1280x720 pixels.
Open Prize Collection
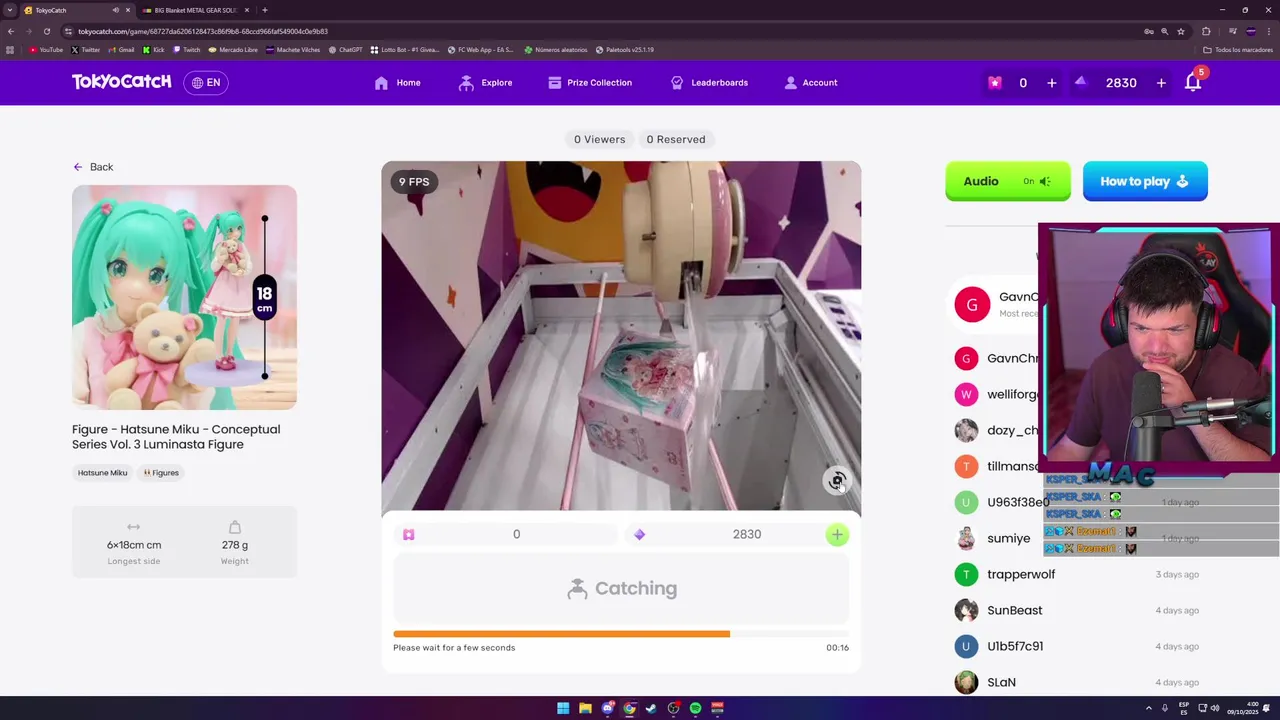(x=590, y=83)
